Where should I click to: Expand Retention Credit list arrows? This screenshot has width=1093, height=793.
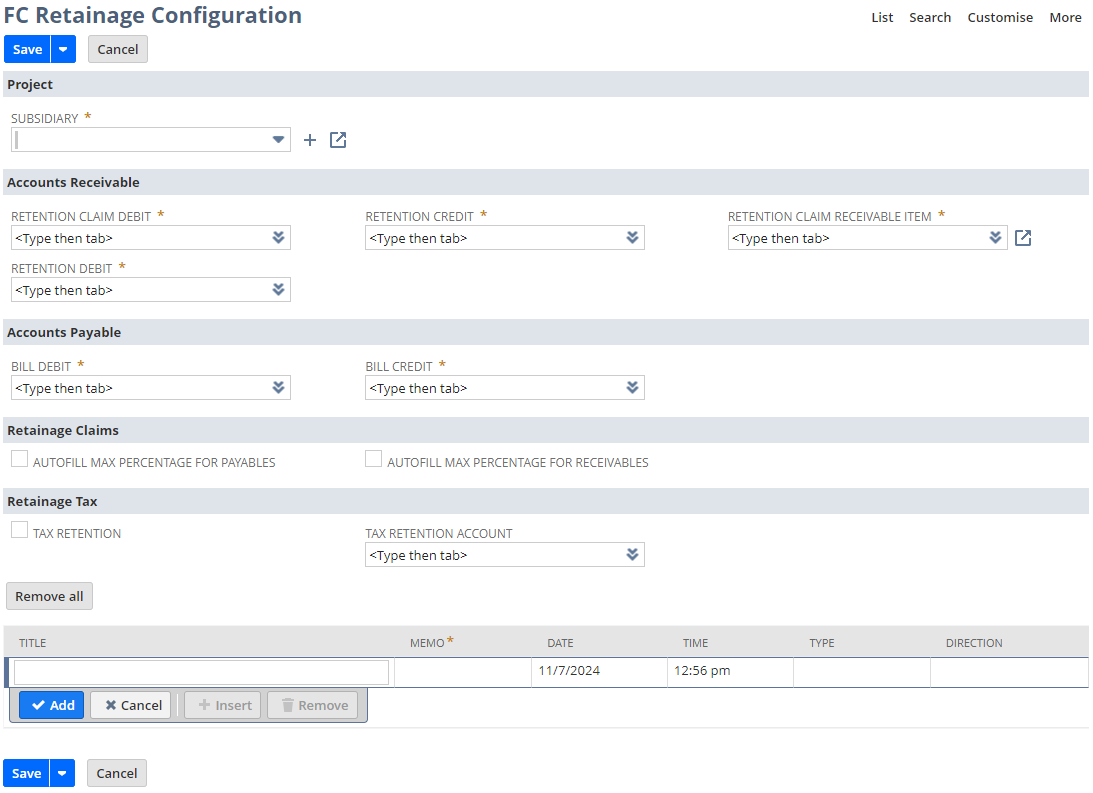(632, 238)
